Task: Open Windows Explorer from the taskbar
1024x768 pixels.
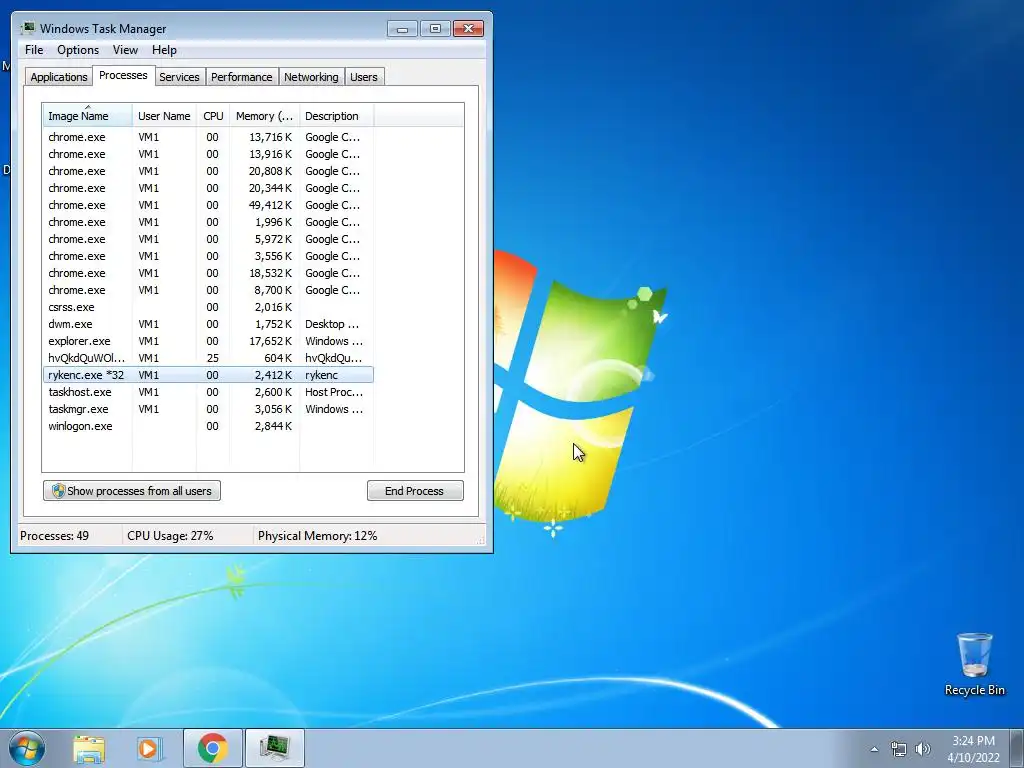Action: click(89, 748)
